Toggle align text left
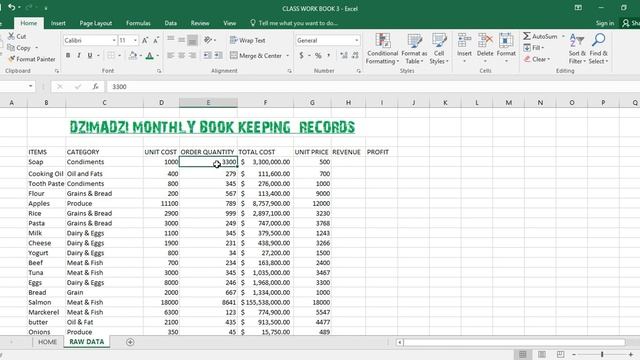The image size is (640, 360). coord(171,56)
